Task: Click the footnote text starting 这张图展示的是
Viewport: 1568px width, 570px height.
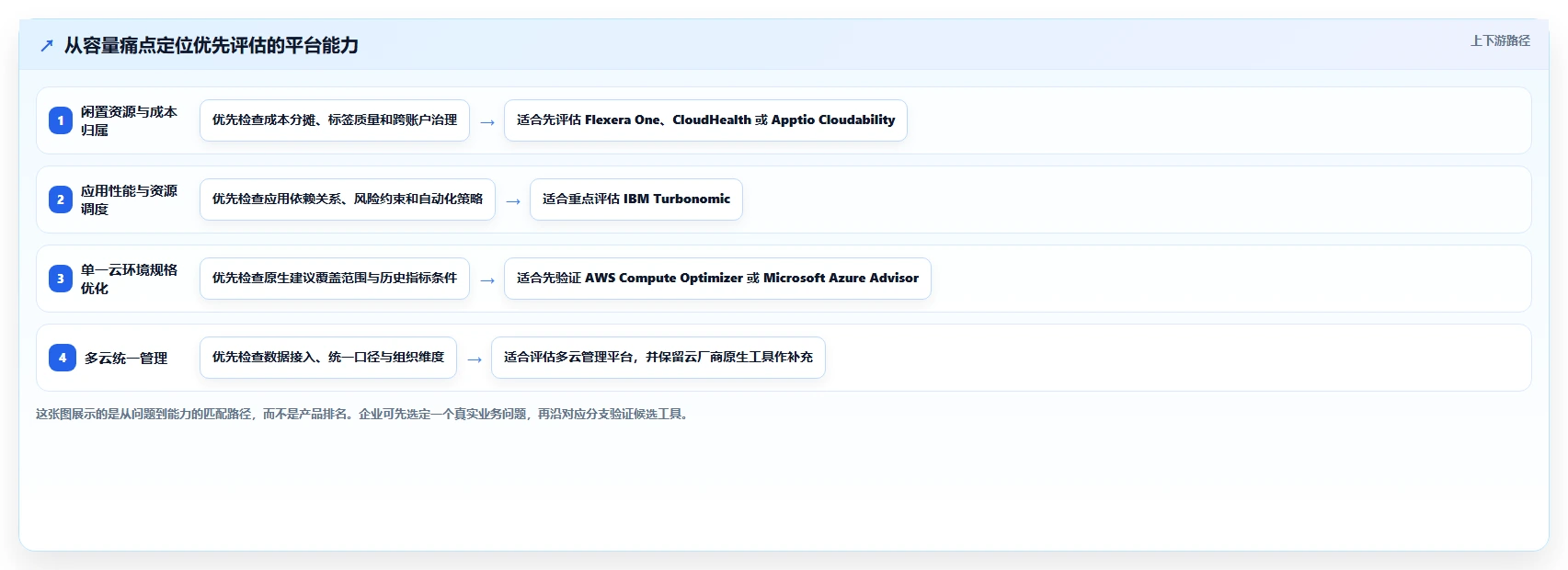Action: 364,414
